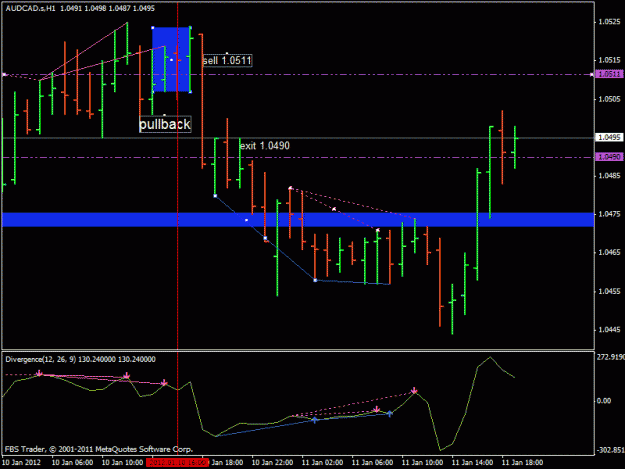Click the '10 Jan 06:00' time axis label
The height and width of the screenshot is (469, 625).
(x=73, y=463)
